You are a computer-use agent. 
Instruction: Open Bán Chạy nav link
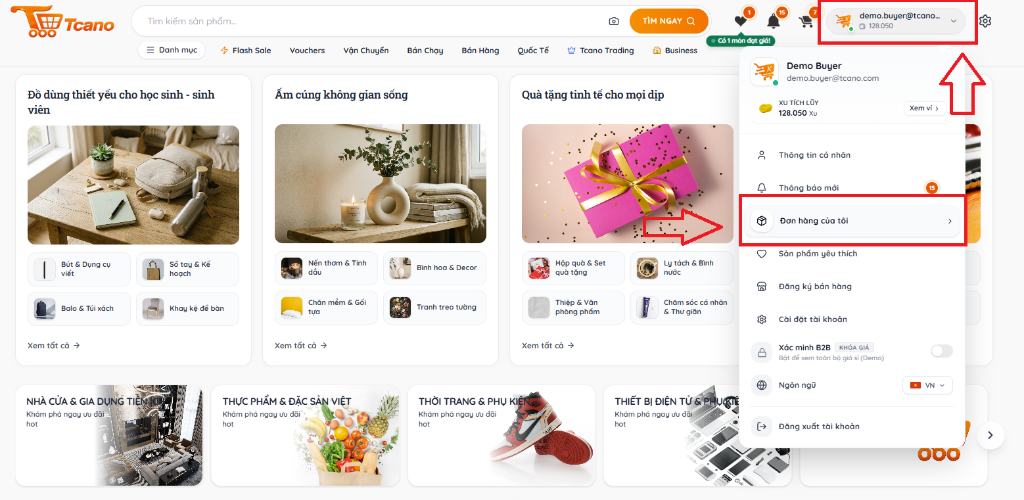coord(425,50)
